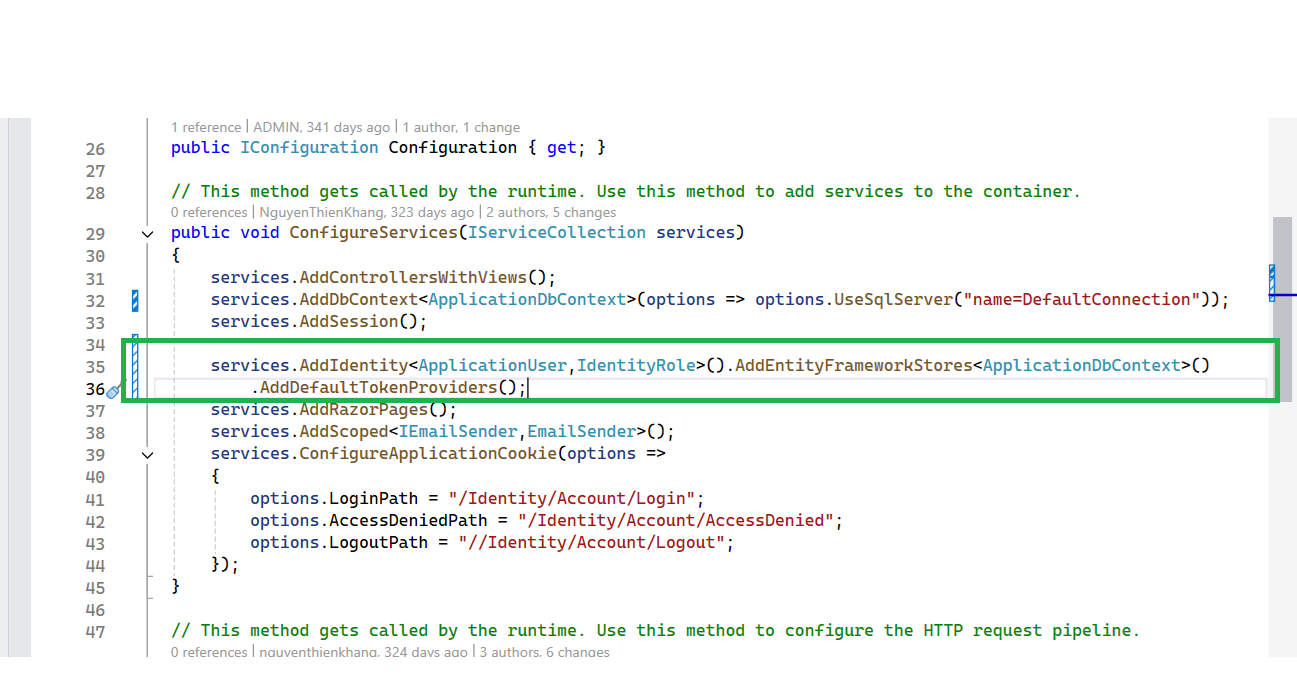Click the Configuration property name on line 26
1297x681 pixels.
[x=453, y=148]
